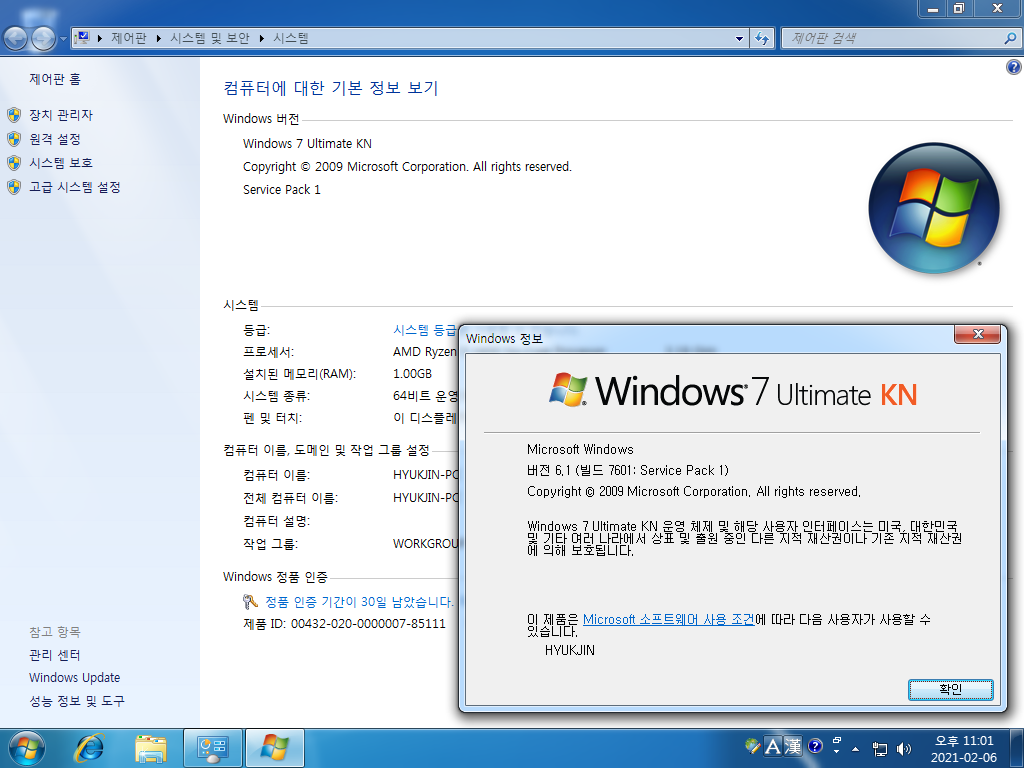Click 정품 인증 기간이 30일 남았습니다 activation link
Image resolution: width=1024 pixels, height=768 pixels.
click(359, 602)
